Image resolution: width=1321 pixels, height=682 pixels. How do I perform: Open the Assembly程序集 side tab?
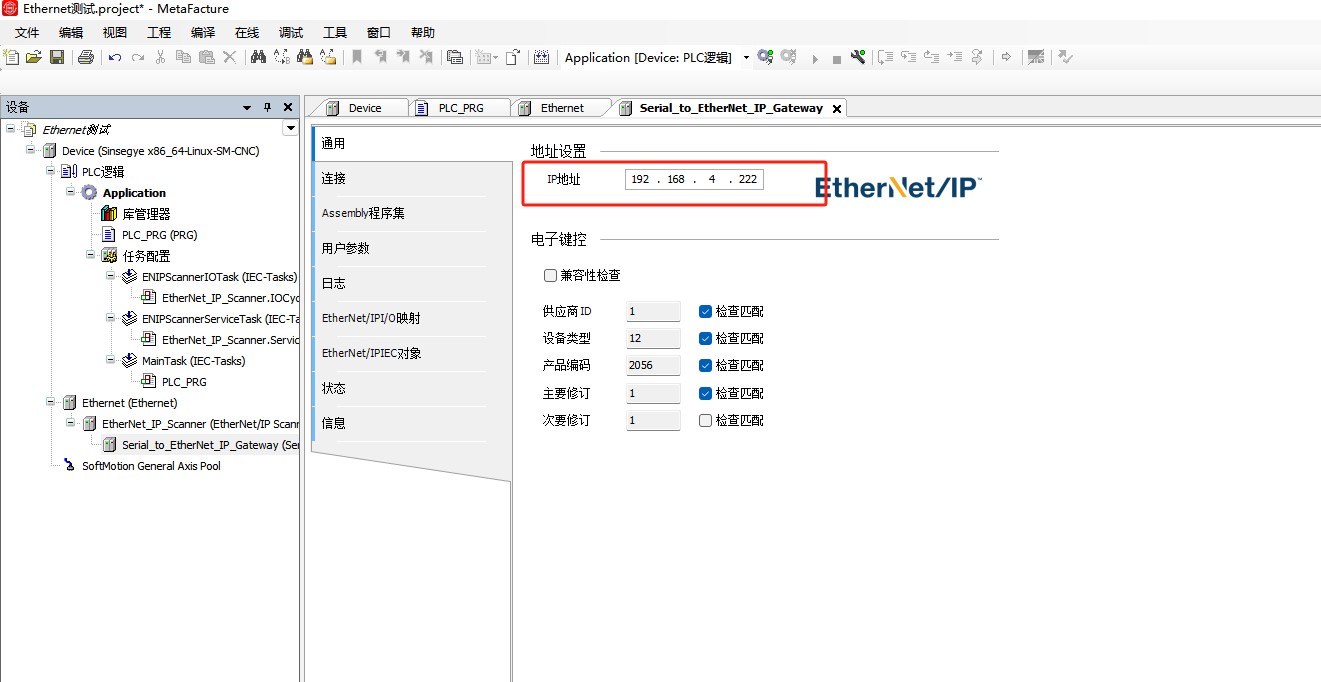click(x=363, y=213)
